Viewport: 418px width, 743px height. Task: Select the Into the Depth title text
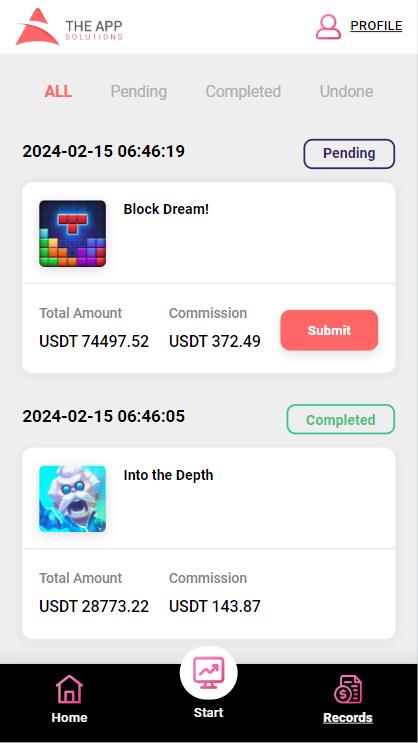pos(168,475)
